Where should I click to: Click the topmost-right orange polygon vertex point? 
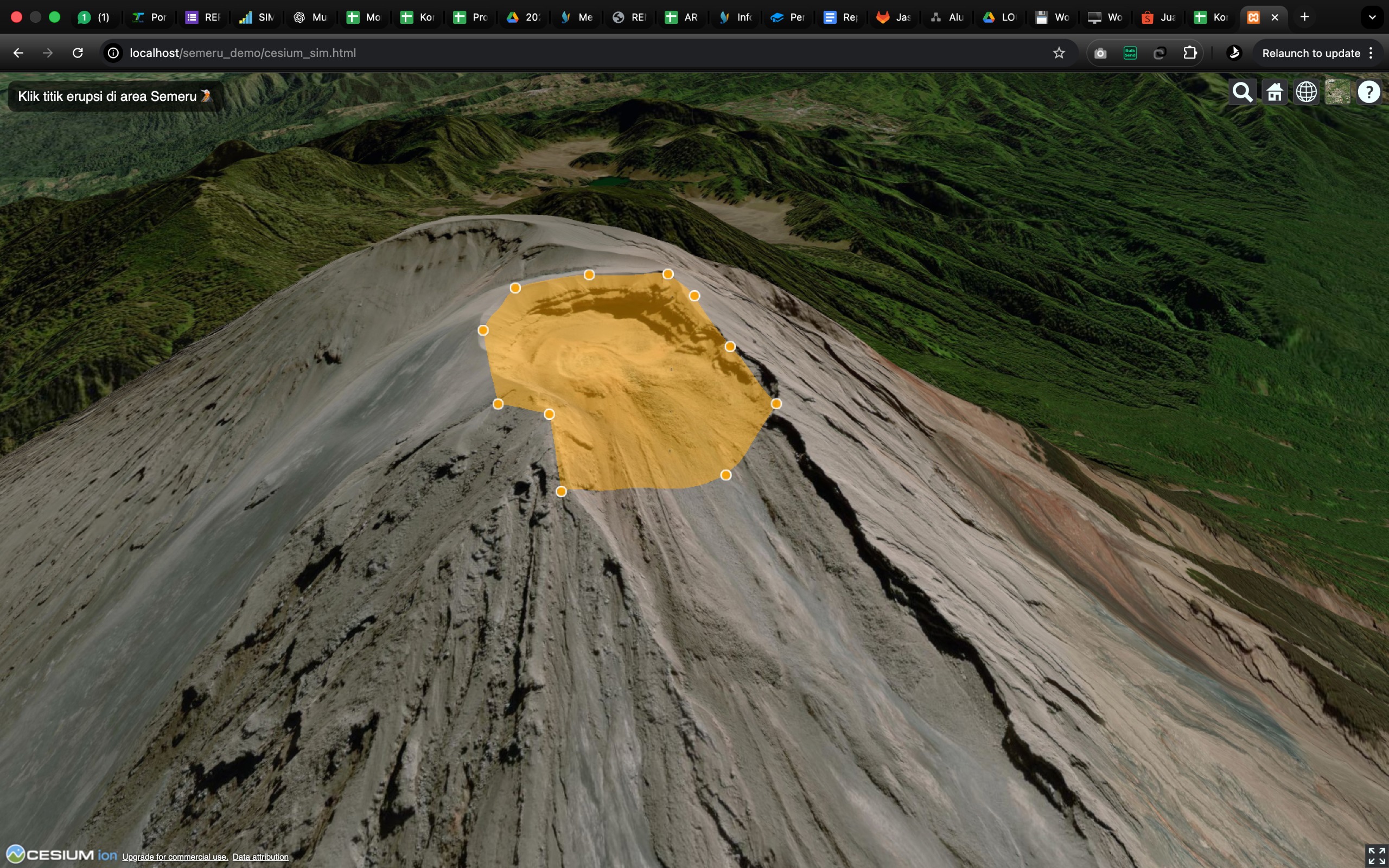pos(668,274)
